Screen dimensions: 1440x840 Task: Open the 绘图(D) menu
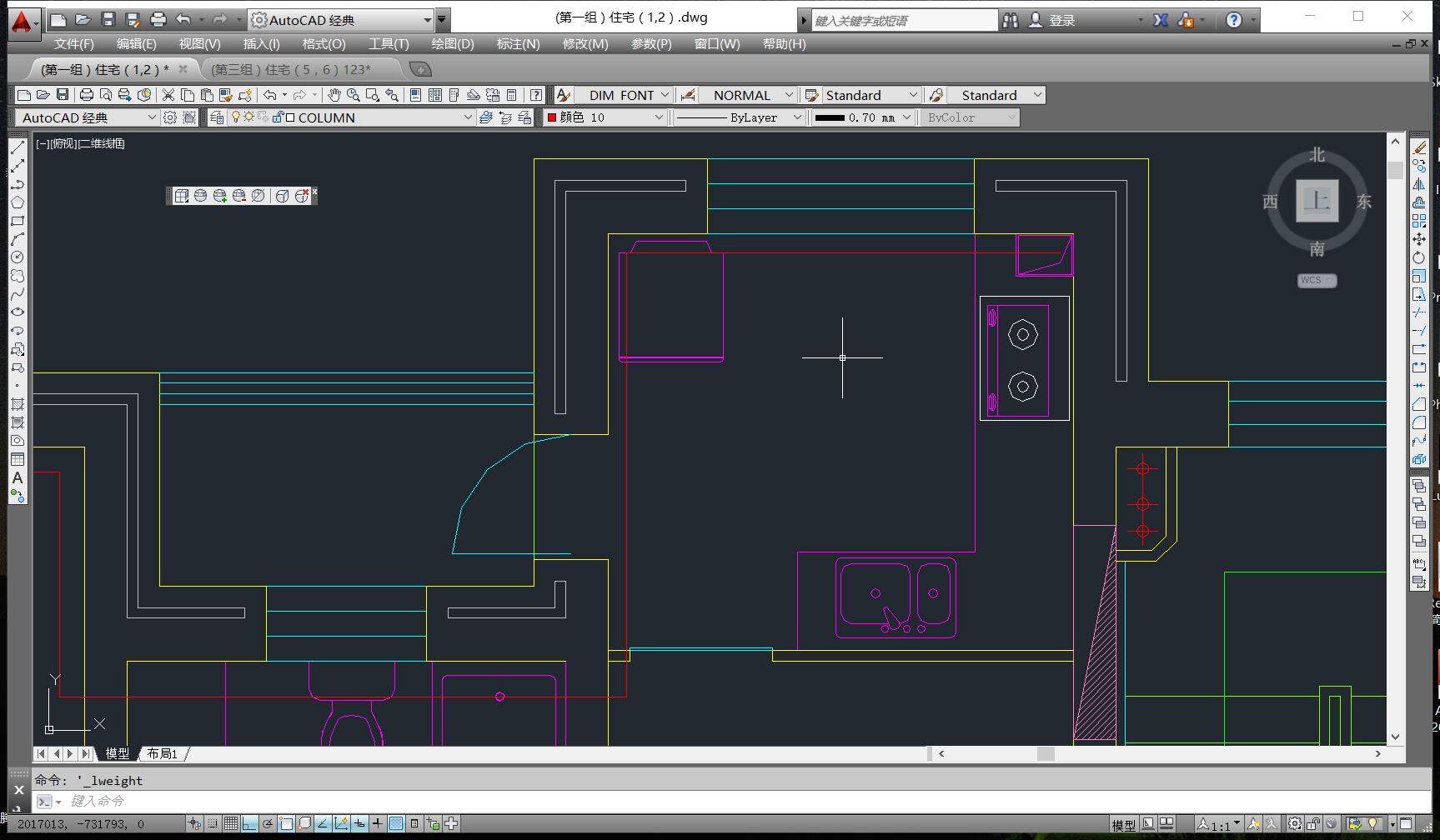(x=452, y=43)
